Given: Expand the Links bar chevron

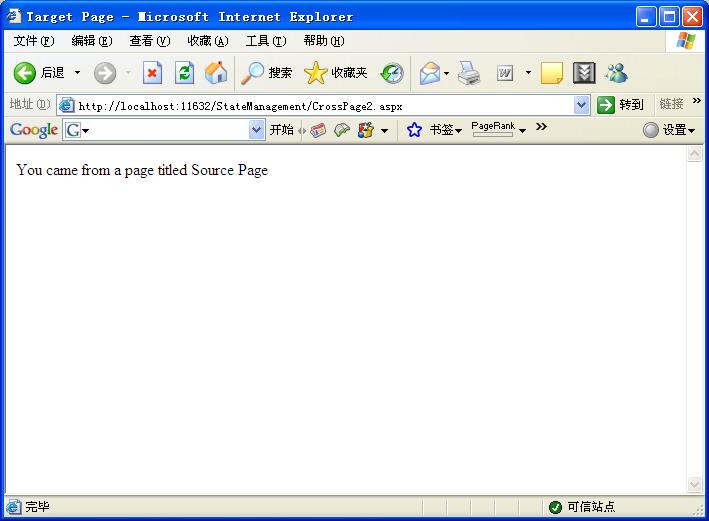Looking at the screenshot, I should 696,100.
